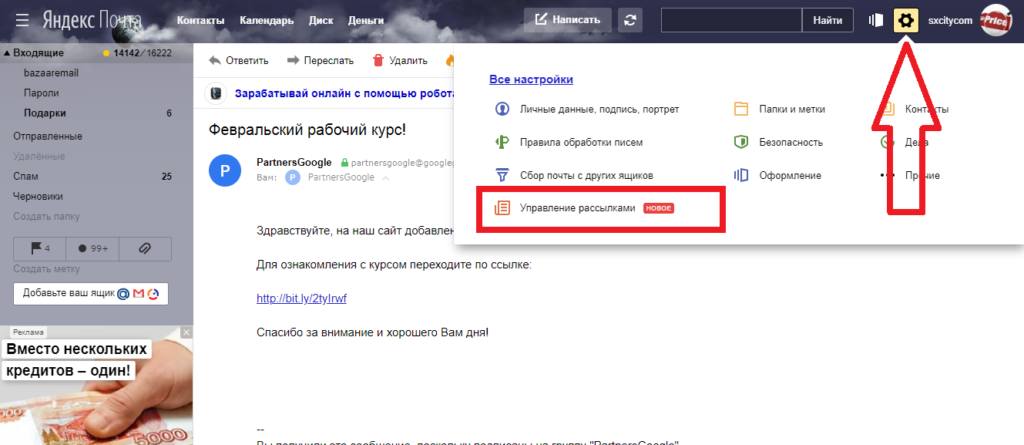Viewport: 1024px width, 445px height.
Task: Click the Управление рассылками newspaper icon
Action: click(x=502, y=208)
